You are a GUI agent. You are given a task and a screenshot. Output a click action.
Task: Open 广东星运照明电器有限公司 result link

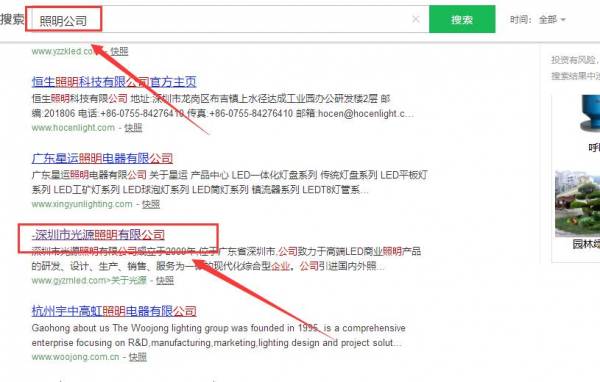click(x=102, y=158)
